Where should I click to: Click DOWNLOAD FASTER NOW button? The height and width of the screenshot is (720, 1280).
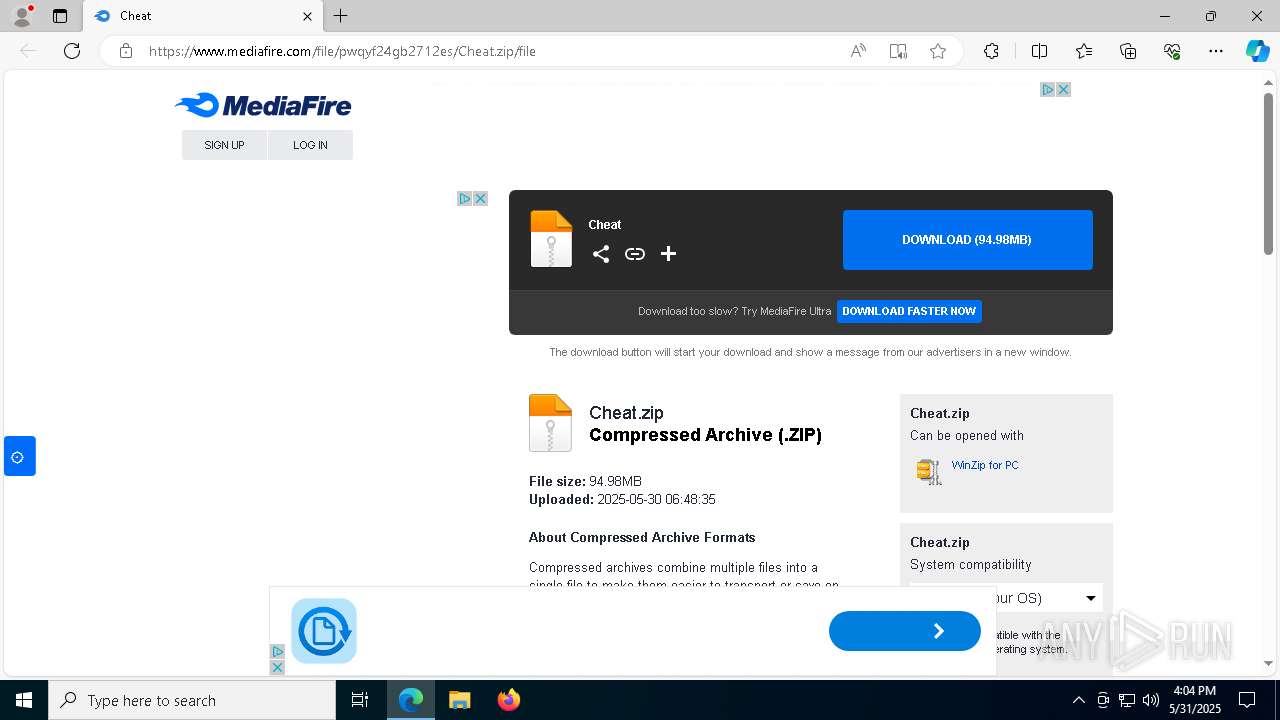tap(909, 311)
